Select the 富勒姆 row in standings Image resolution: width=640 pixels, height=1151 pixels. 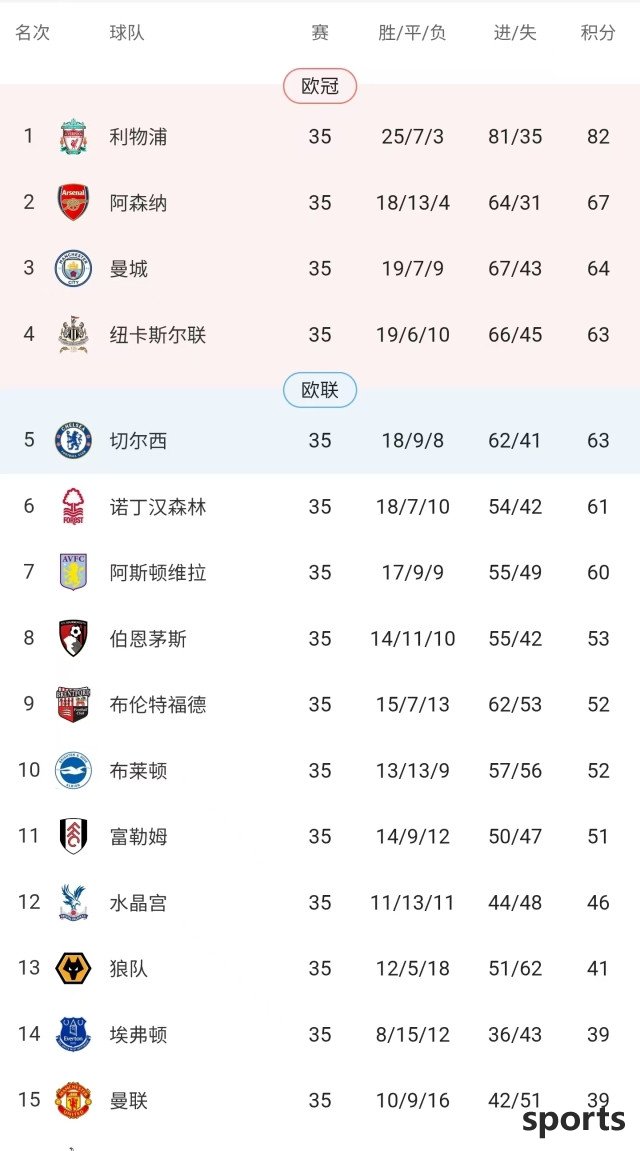pos(320,837)
